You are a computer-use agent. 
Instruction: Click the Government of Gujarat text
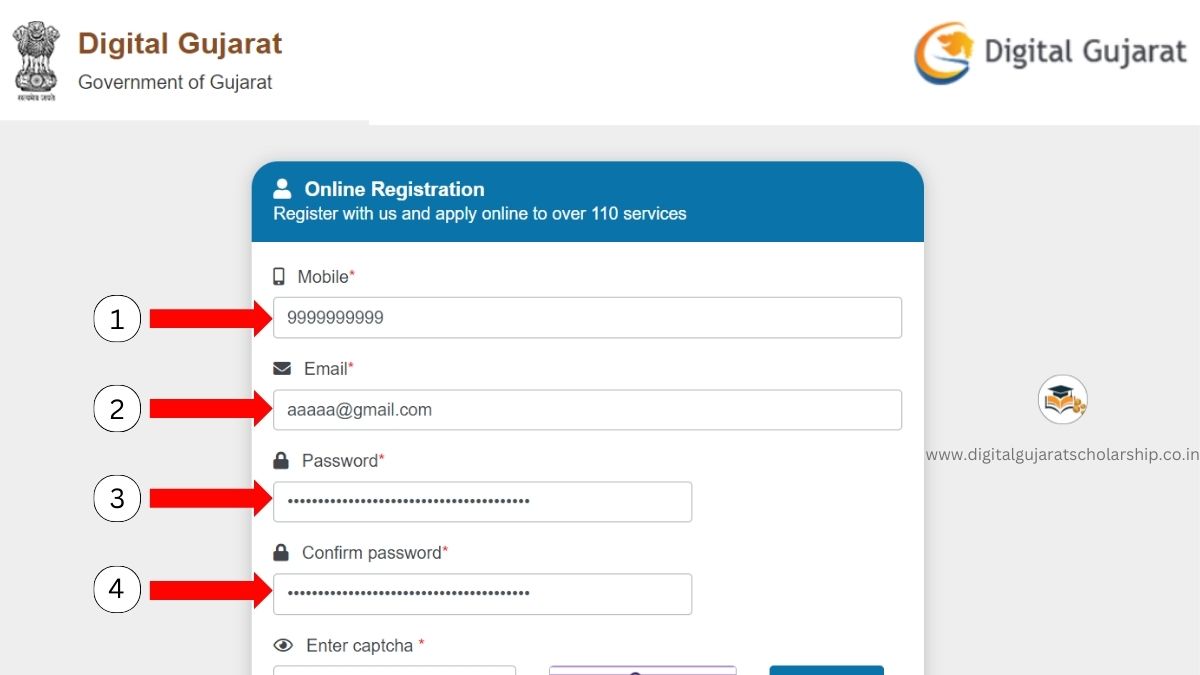tap(175, 83)
